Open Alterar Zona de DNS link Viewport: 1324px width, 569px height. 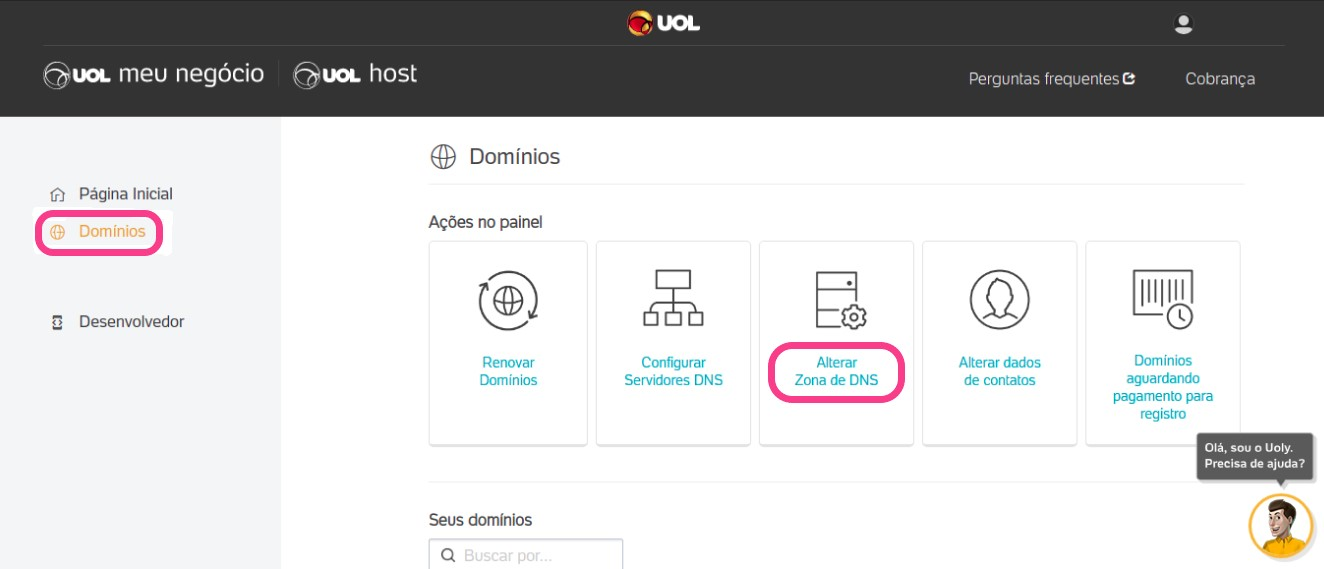click(836, 371)
